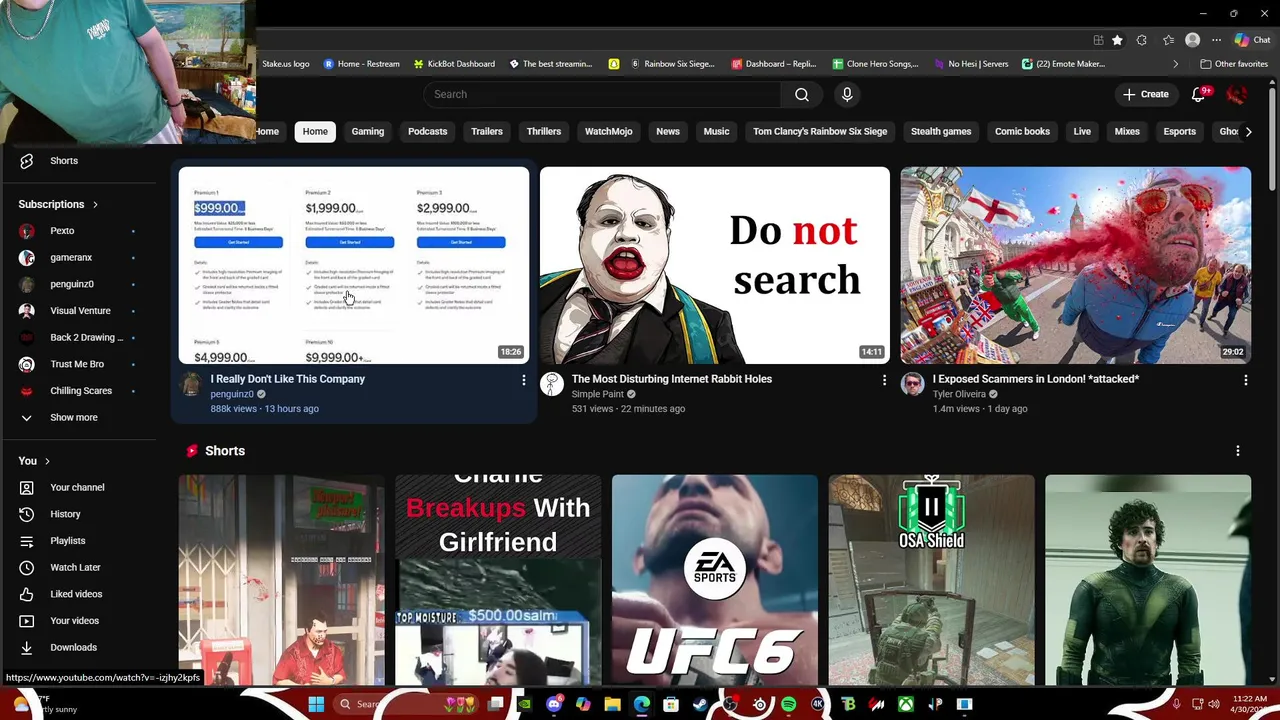1280x720 pixels.
Task: Play the Do not search video thumbnail
Action: (714, 265)
